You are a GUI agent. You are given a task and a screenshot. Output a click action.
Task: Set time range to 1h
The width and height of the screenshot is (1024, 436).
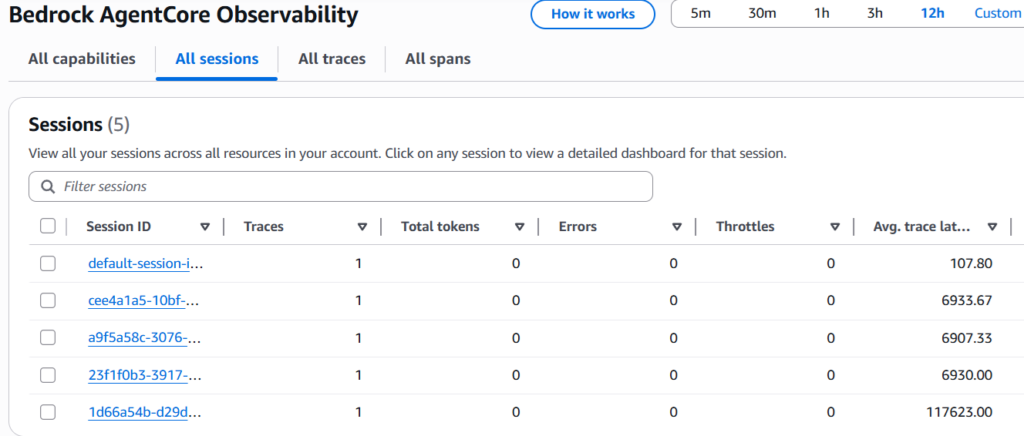pyautogui.click(x=822, y=14)
